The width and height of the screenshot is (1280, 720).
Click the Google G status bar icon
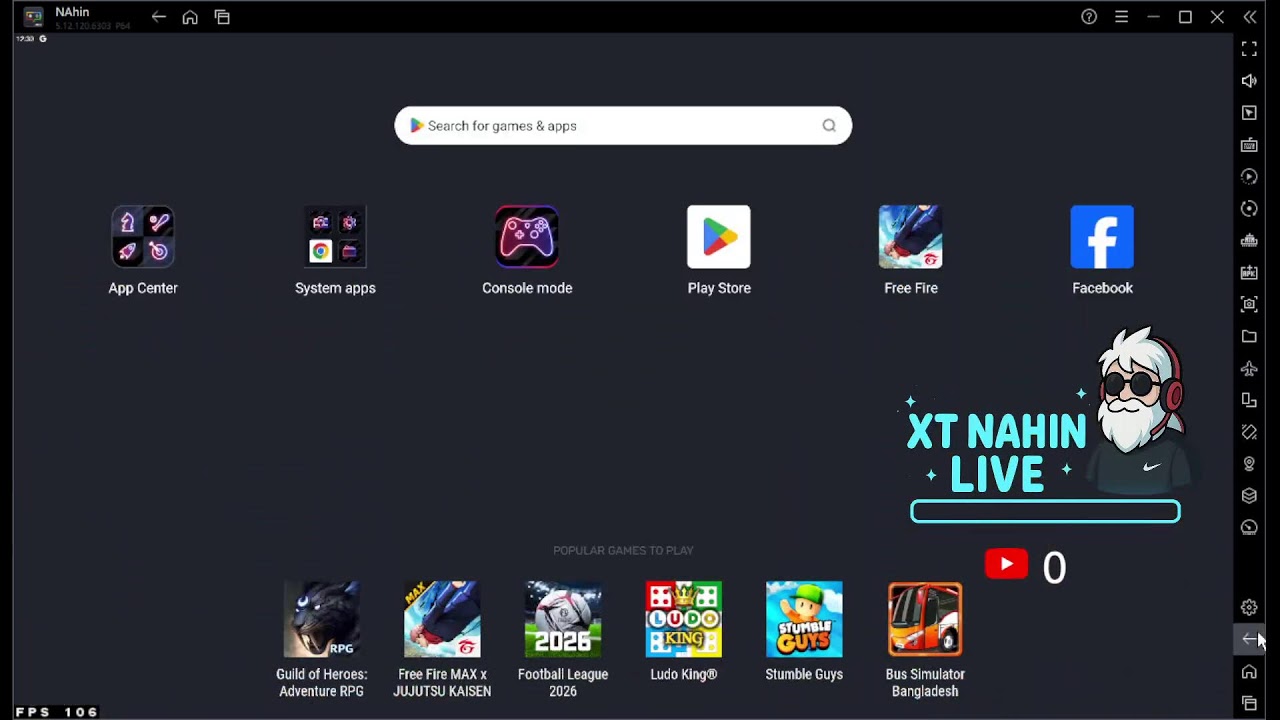(x=43, y=38)
